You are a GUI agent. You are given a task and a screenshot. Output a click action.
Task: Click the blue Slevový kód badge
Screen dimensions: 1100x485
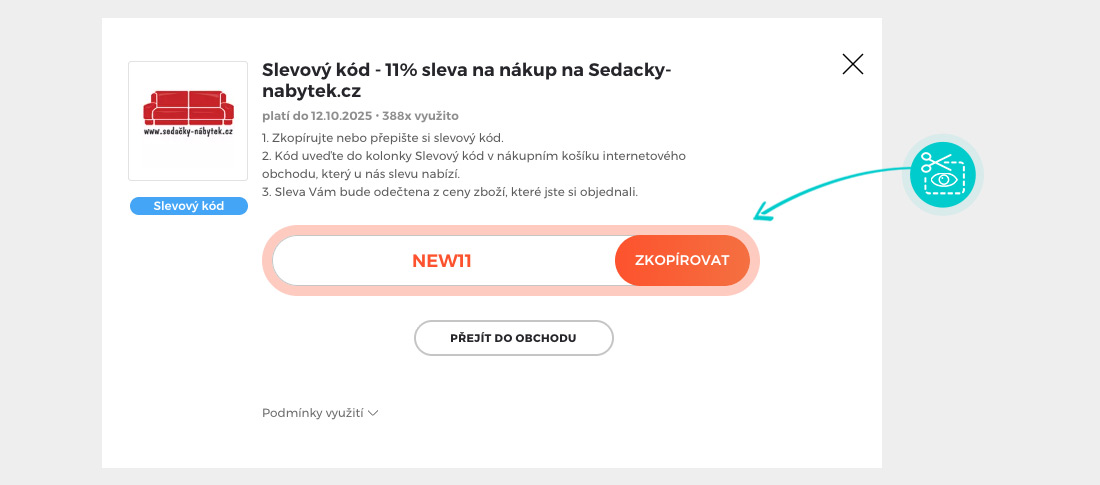(188, 206)
